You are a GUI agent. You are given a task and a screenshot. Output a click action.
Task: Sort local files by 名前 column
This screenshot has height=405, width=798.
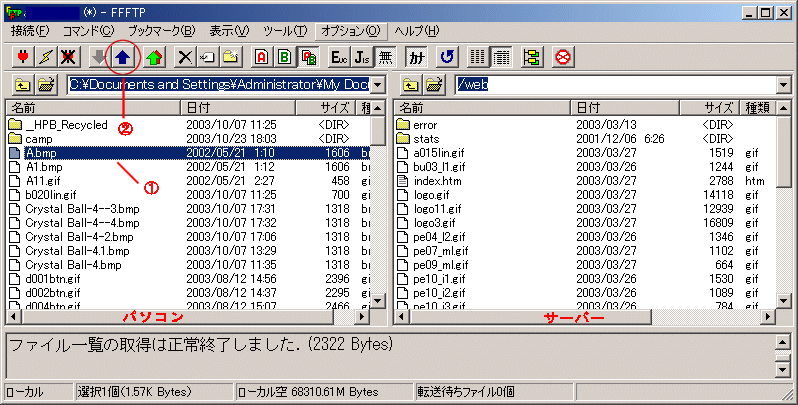[94, 108]
